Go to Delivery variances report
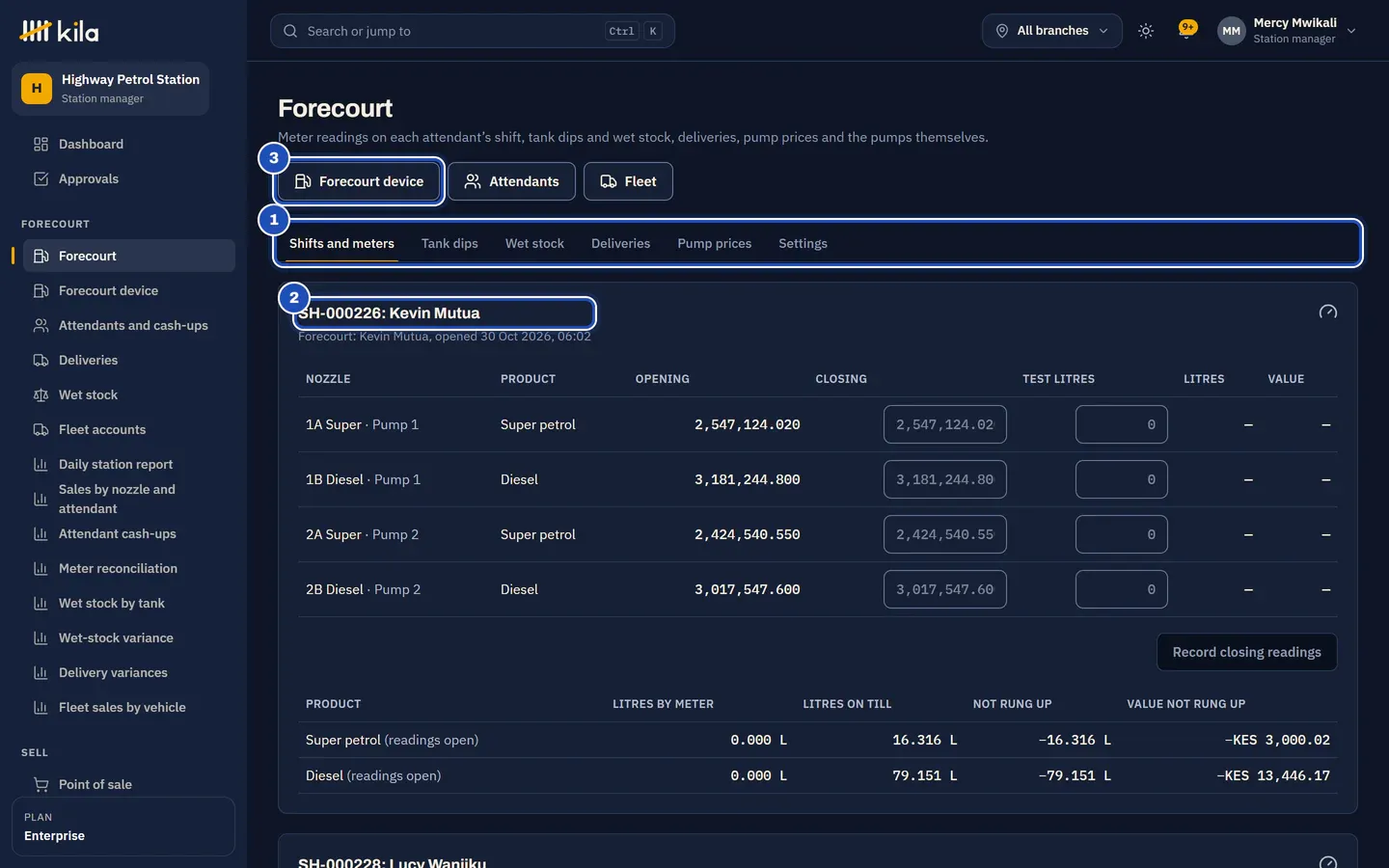 tap(129, 672)
